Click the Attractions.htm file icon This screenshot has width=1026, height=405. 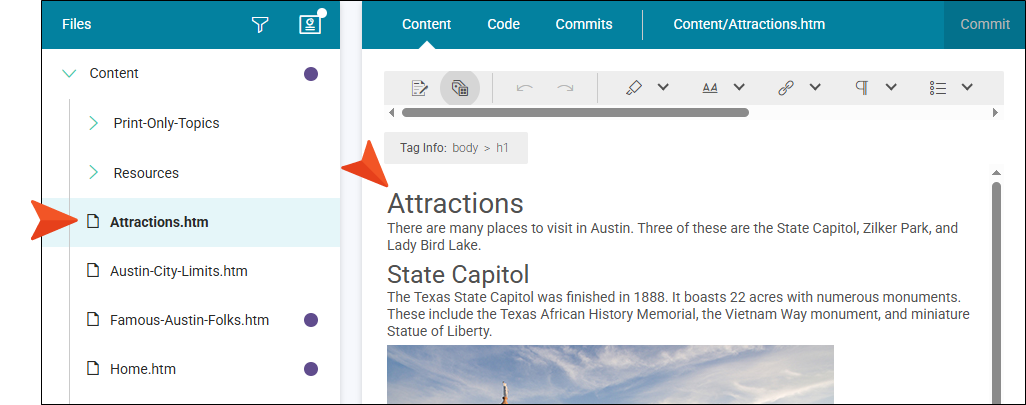(94, 222)
